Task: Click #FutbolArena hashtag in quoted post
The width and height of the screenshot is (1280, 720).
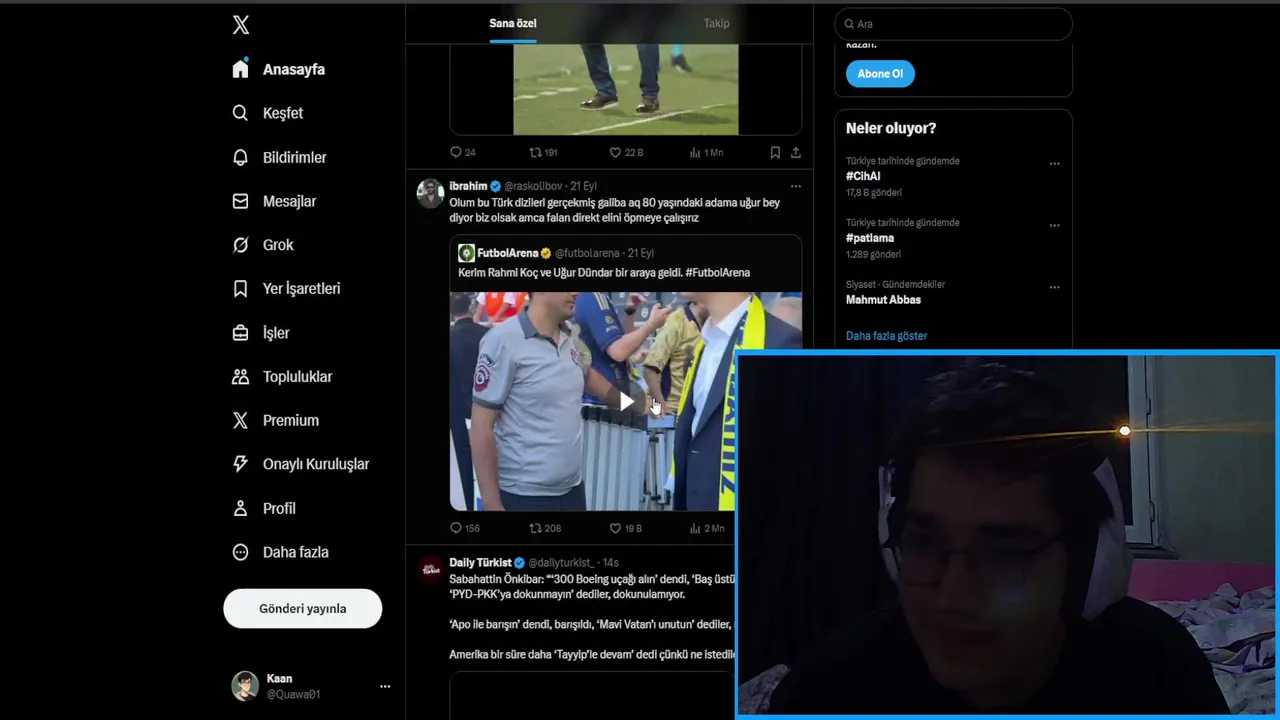Action: pyautogui.click(x=718, y=273)
